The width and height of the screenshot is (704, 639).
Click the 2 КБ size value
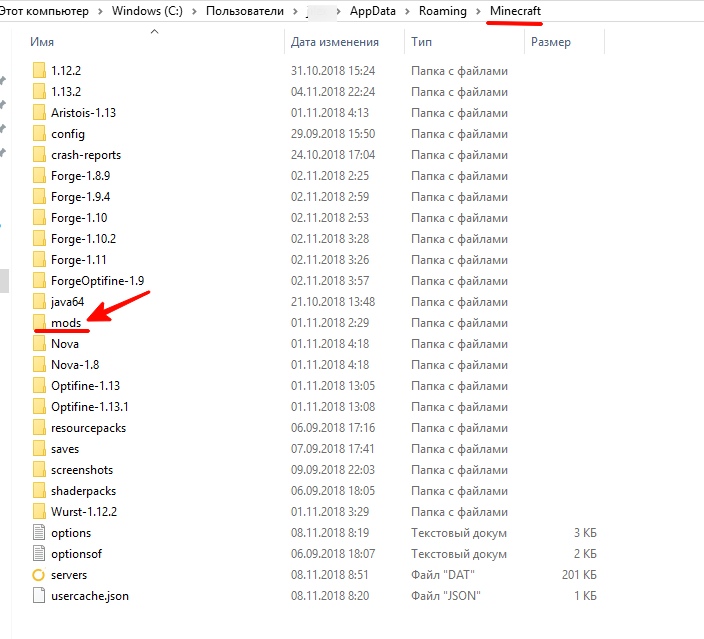585,554
